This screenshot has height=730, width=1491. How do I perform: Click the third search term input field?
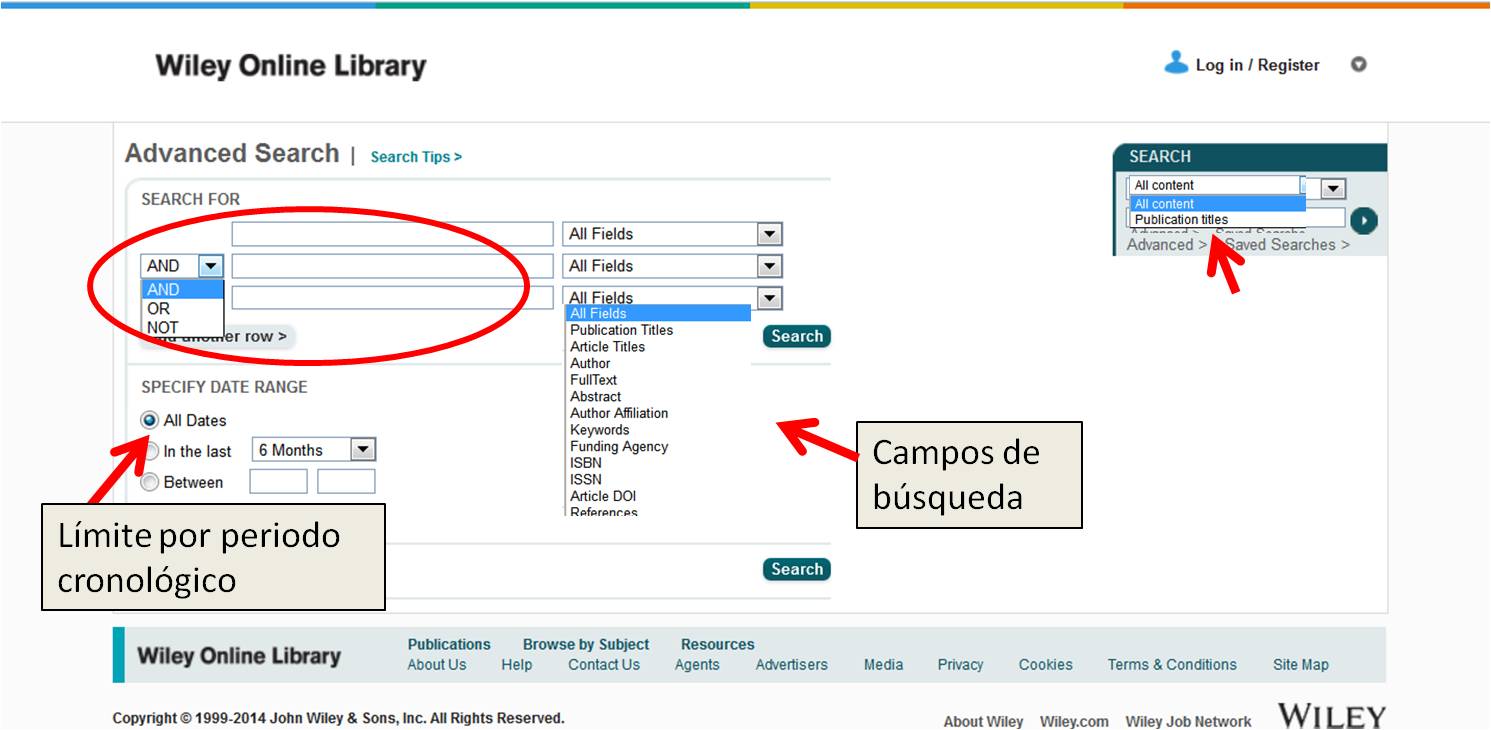392,297
